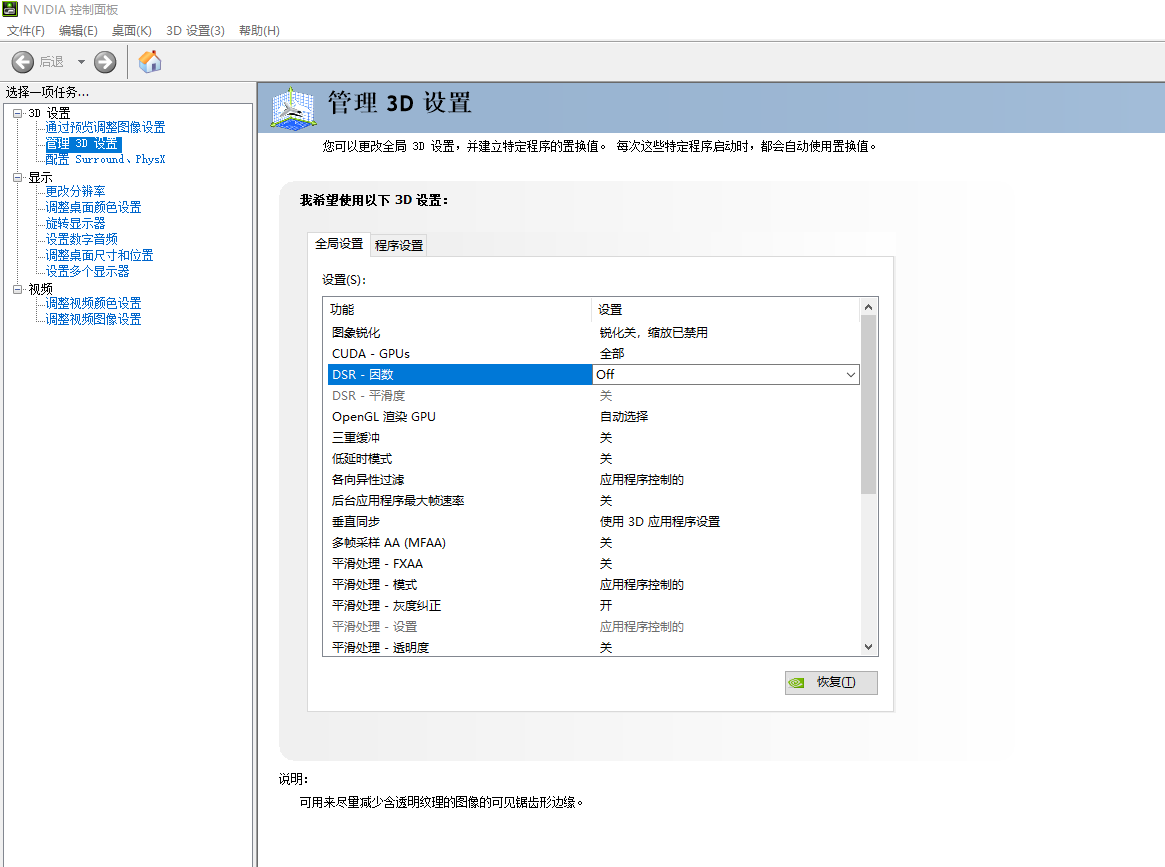1165x867 pixels.
Task: Open 调整视频颜色设置 in the sidebar
Action: click(x=93, y=303)
